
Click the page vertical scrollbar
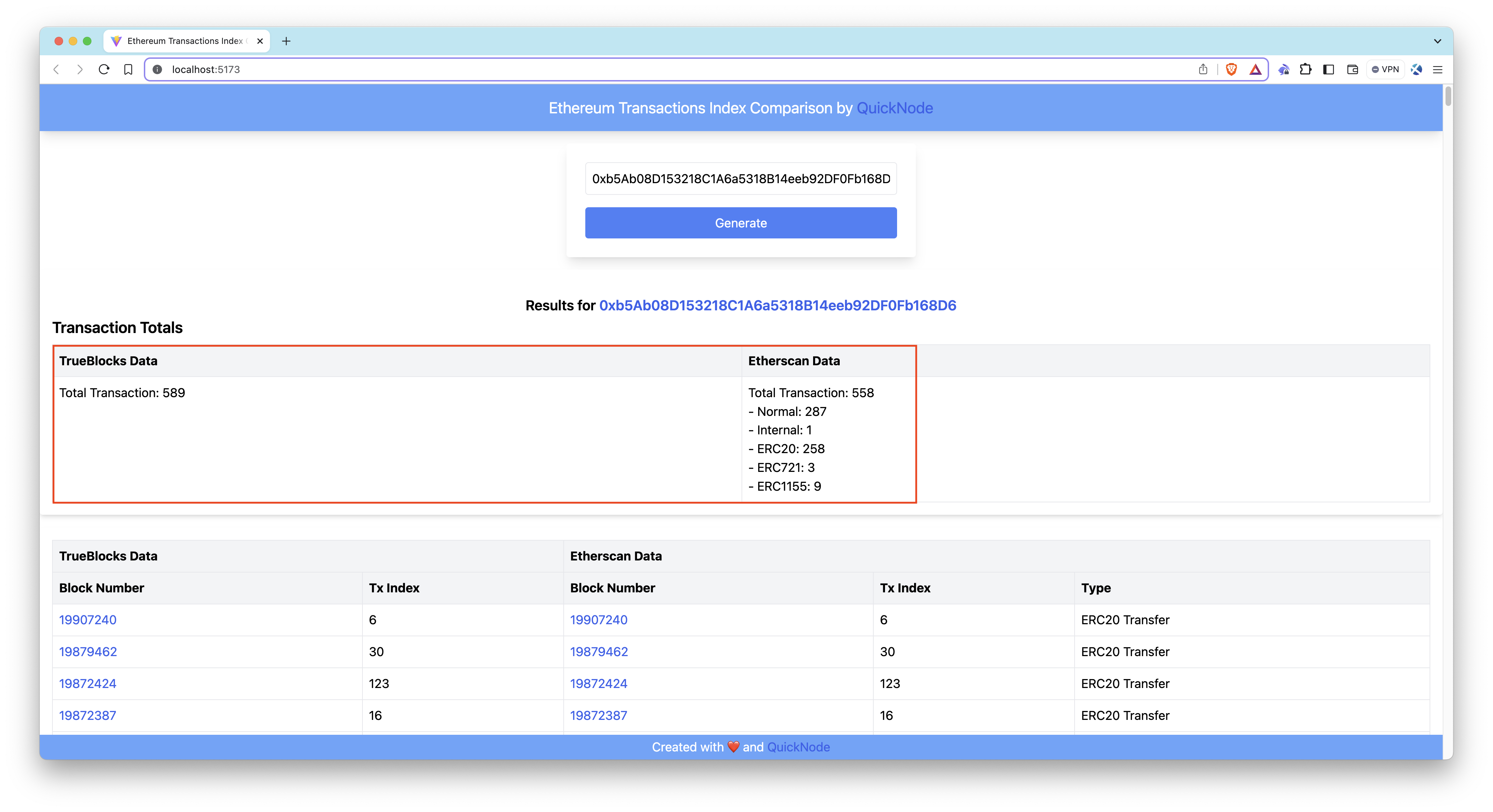click(1448, 96)
